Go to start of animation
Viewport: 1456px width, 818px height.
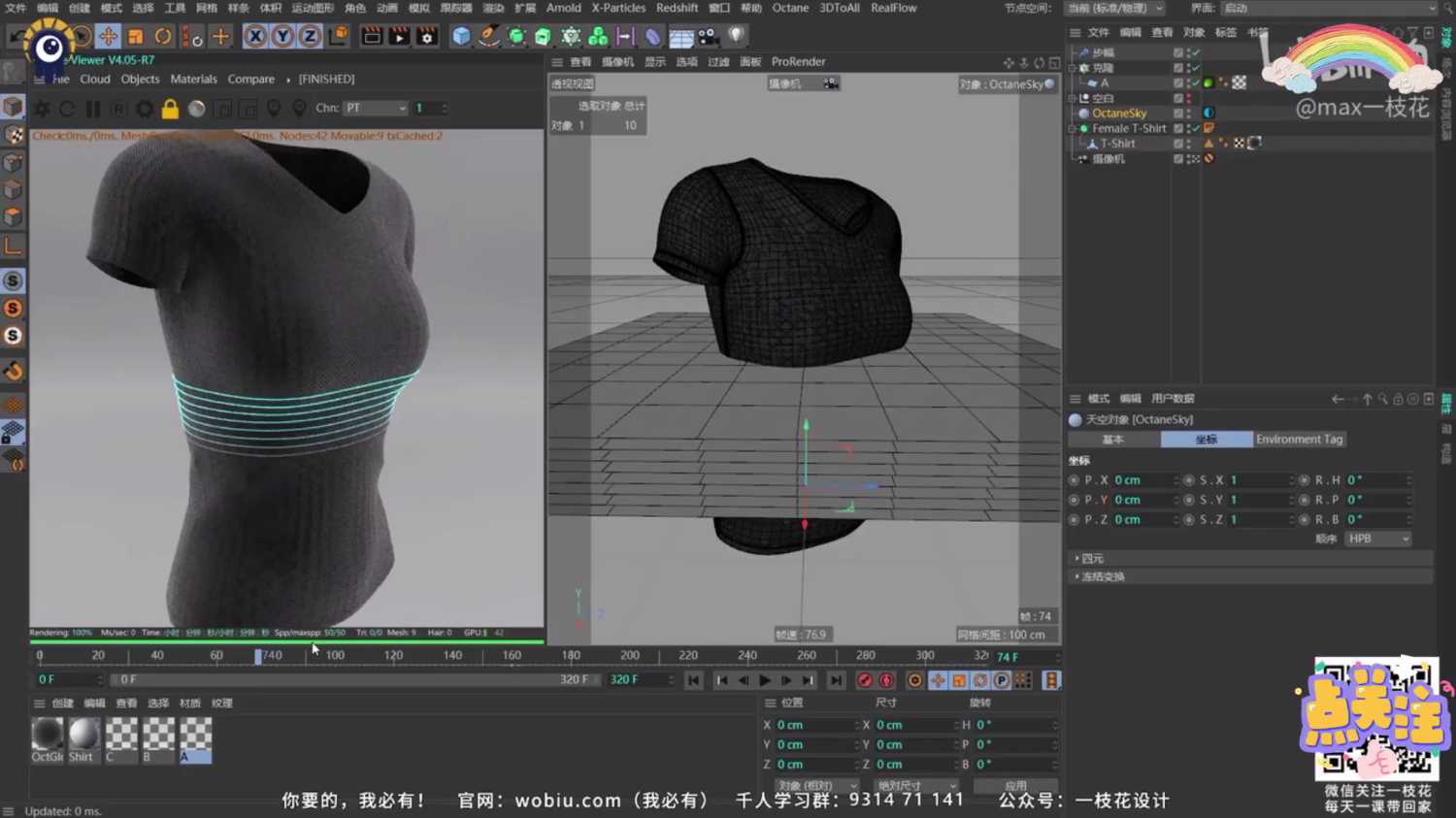point(693,680)
